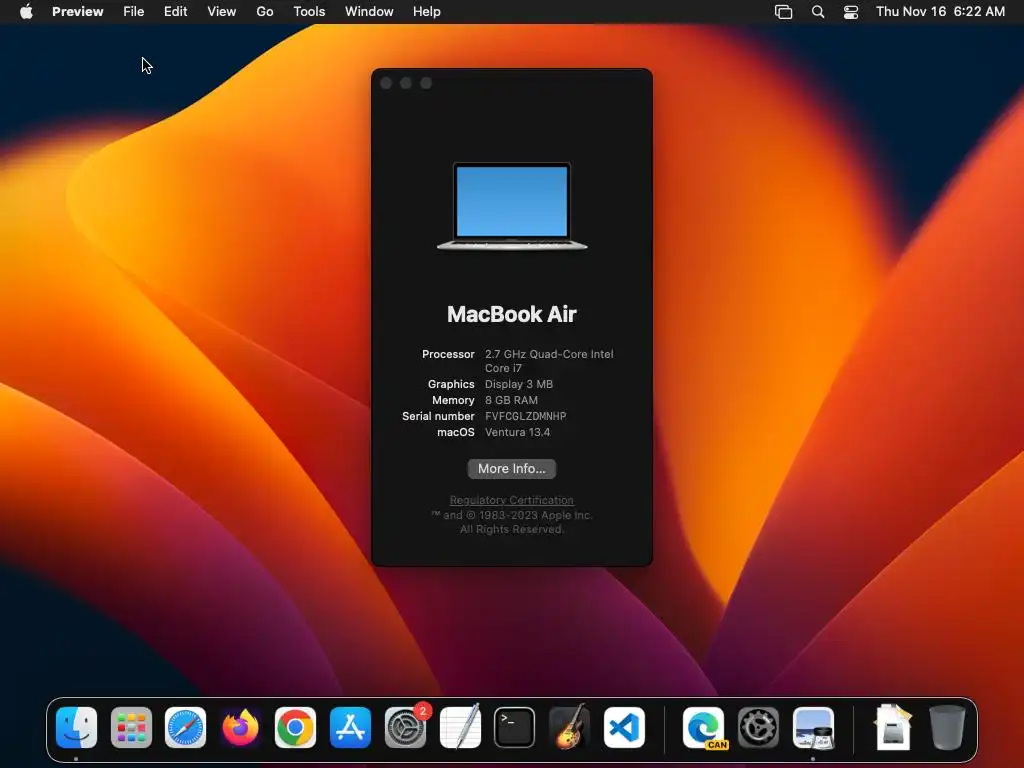Open the Help menu
Viewport: 1024px width, 768px height.
(x=426, y=12)
